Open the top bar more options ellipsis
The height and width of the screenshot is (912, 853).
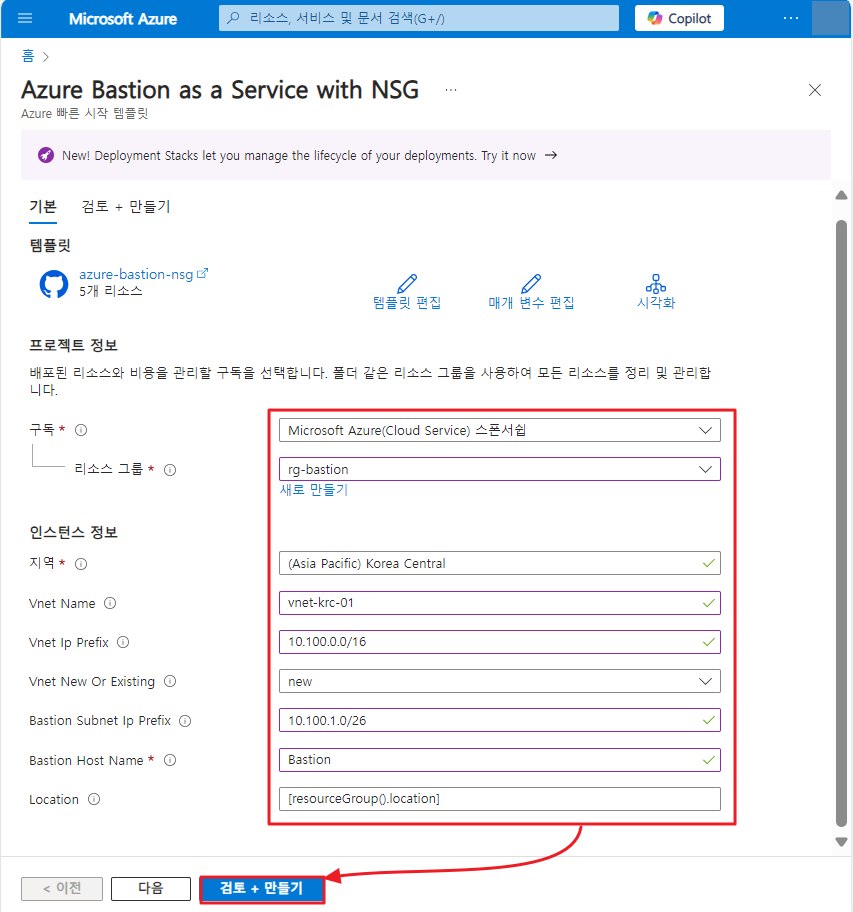pos(791,19)
